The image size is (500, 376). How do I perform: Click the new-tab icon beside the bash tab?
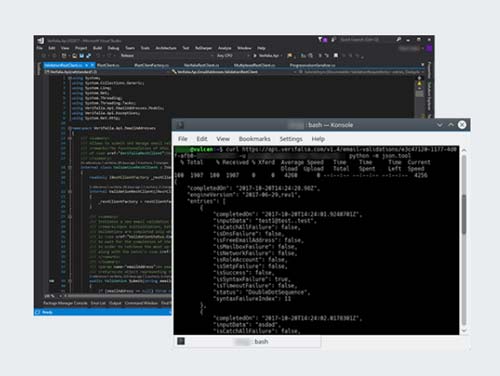coord(181,341)
